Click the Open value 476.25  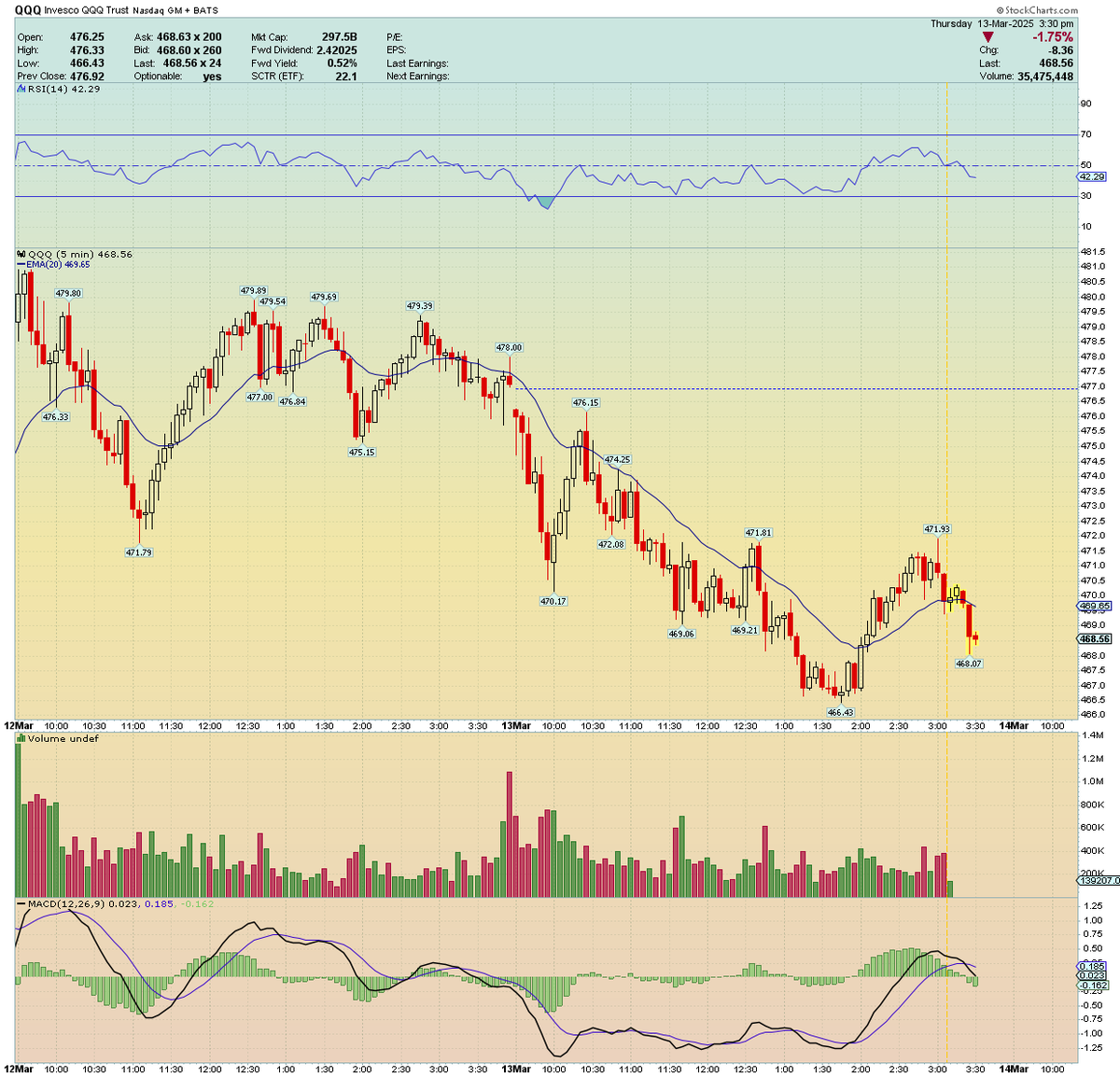point(87,37)
